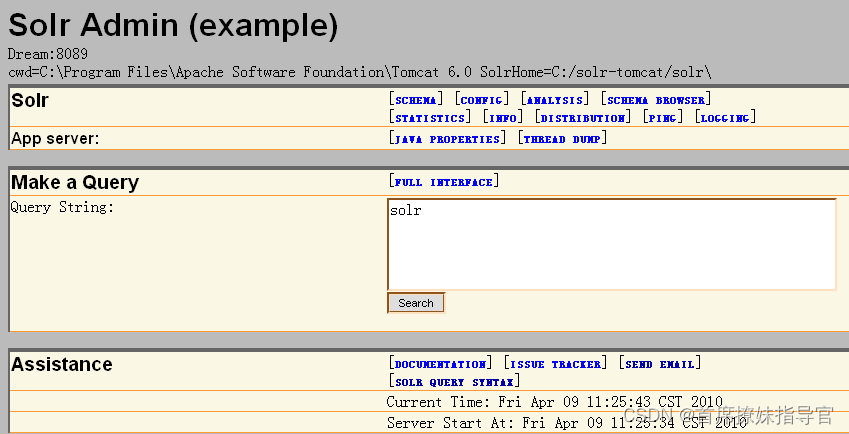This screenshot has height=434, width=849.
Task: Click the App server label
Action: coord(55,139)
